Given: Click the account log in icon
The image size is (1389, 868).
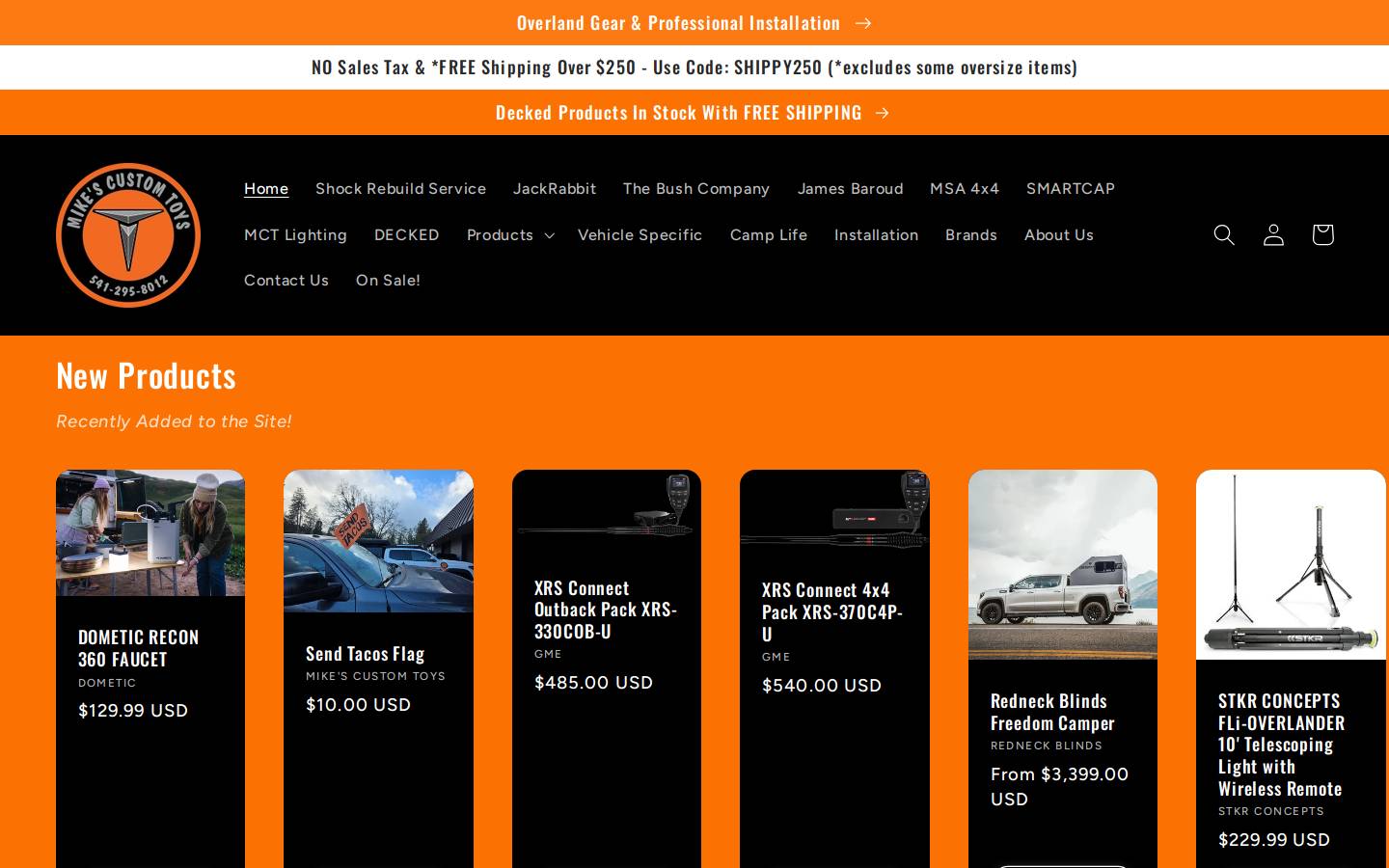Looking at the screenshot, I should [x=1273, y=234].
